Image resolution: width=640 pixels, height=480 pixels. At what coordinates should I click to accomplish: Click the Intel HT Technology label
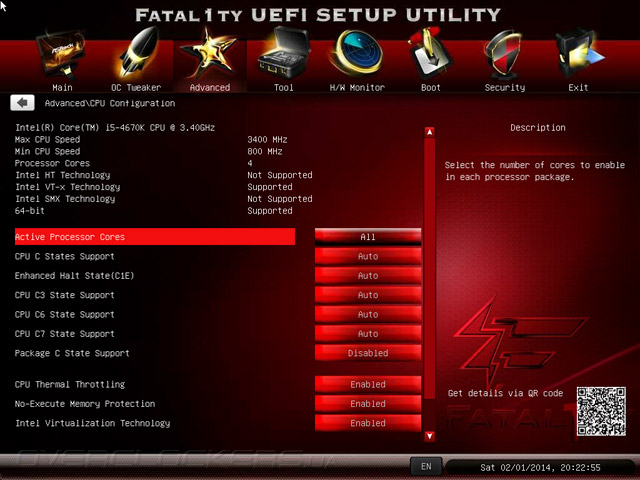(62, 175)
